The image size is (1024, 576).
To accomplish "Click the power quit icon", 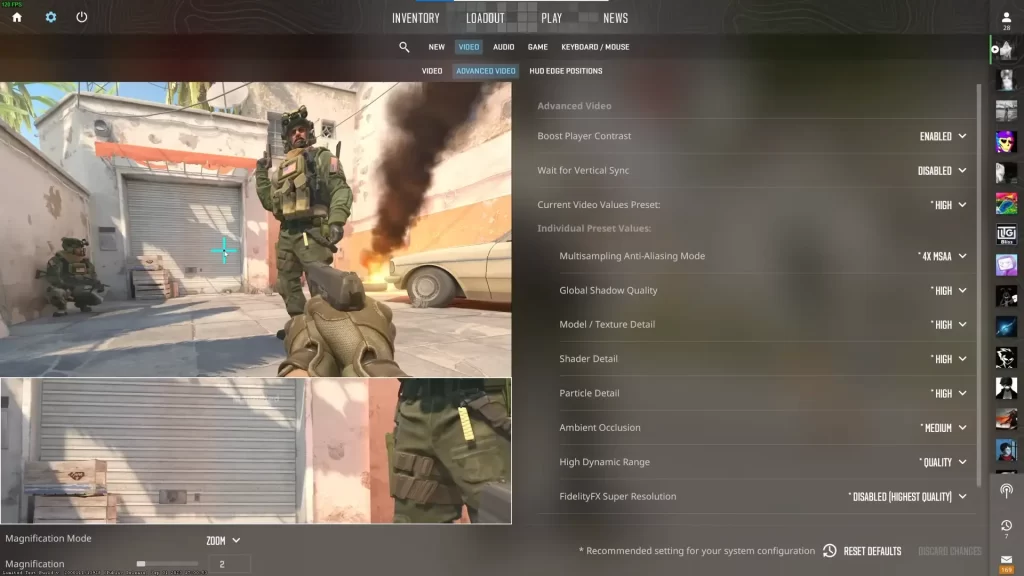I will click(x=82, y=18).
